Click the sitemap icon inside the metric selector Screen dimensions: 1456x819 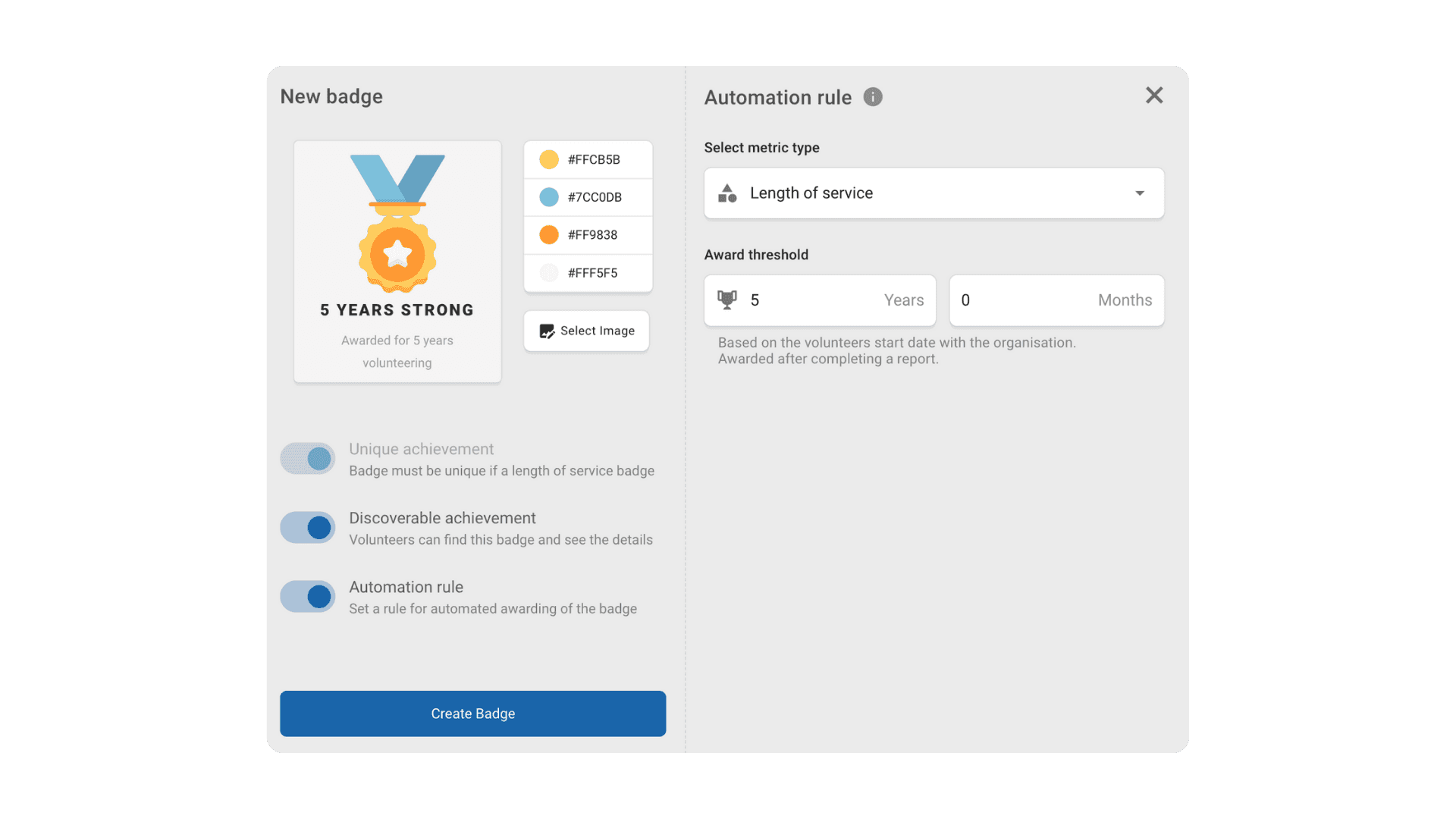coord(726,193)
